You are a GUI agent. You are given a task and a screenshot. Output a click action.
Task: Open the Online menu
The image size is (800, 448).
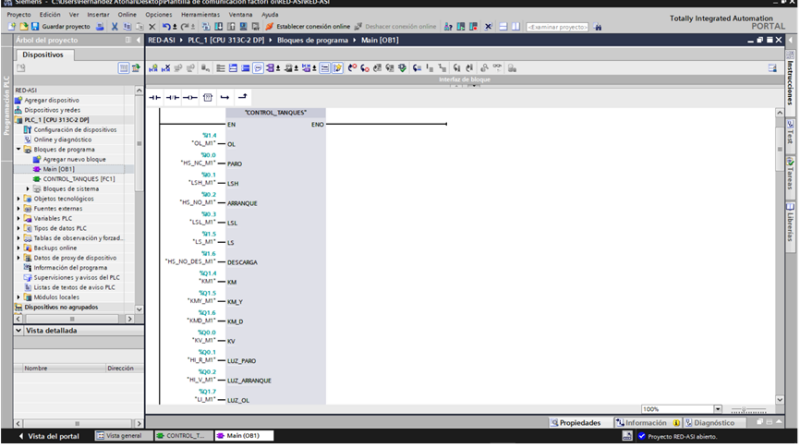127,15
